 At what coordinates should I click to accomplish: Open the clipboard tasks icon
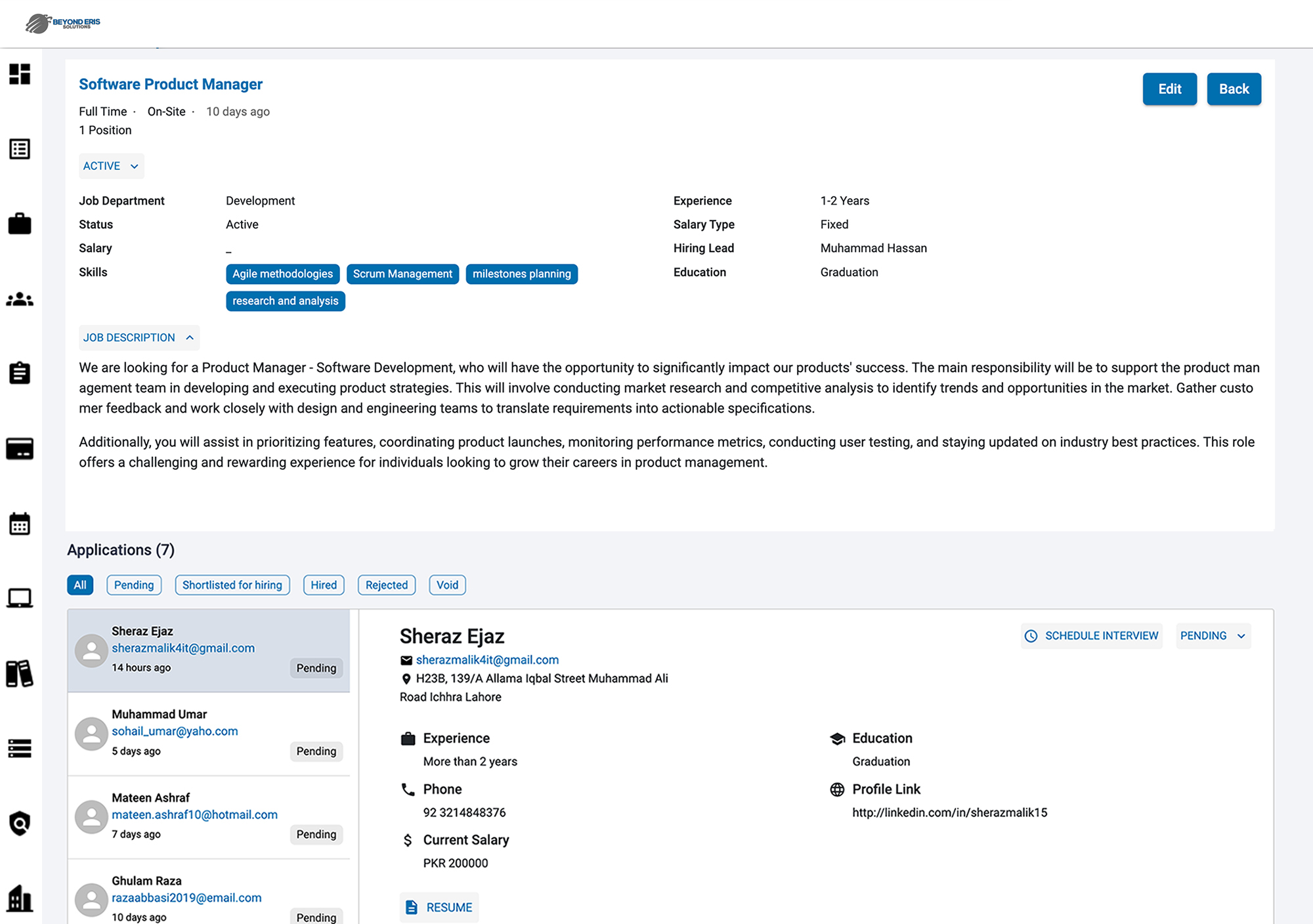click(x=20, y=373)
